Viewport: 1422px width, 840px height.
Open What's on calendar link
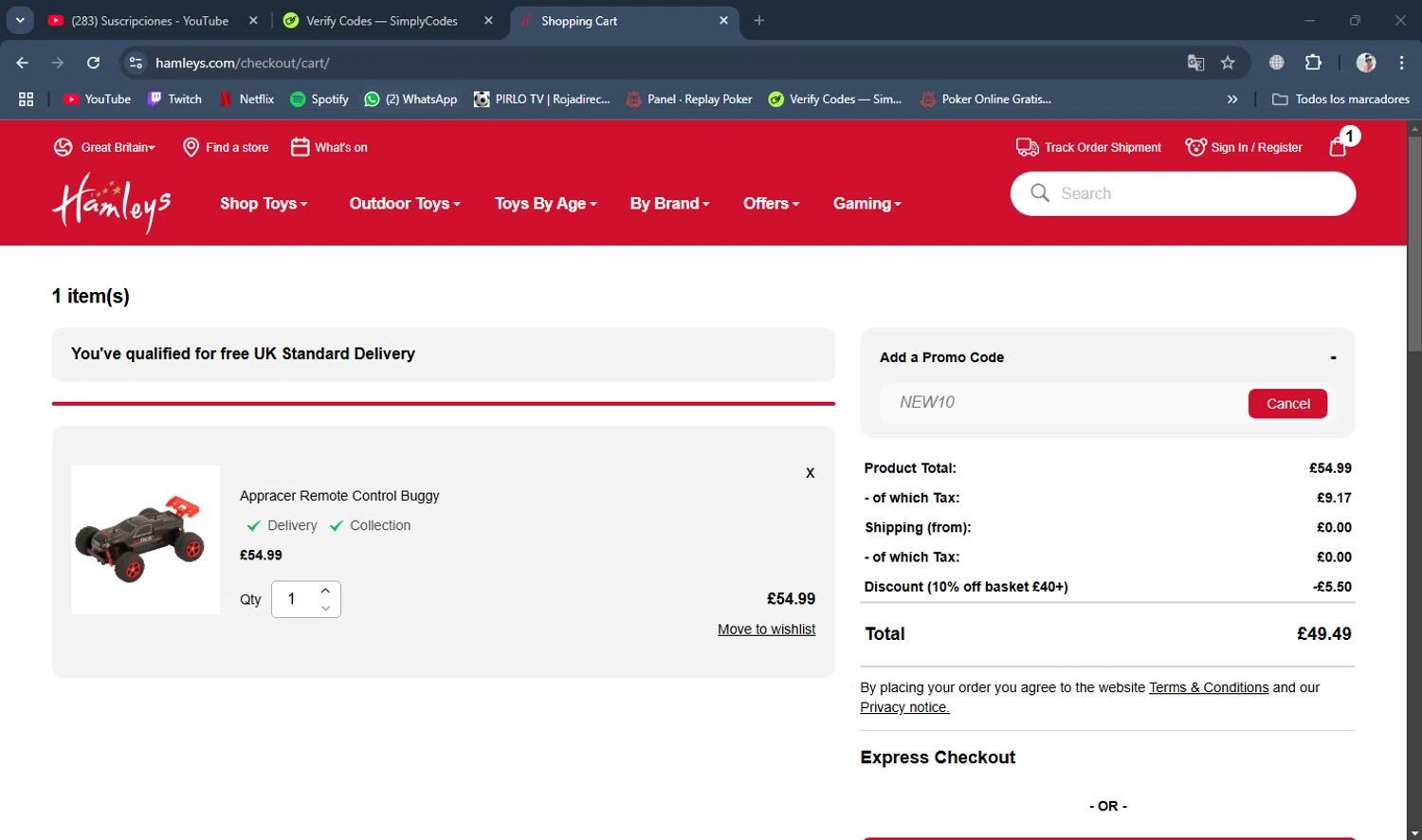(329, 147)
